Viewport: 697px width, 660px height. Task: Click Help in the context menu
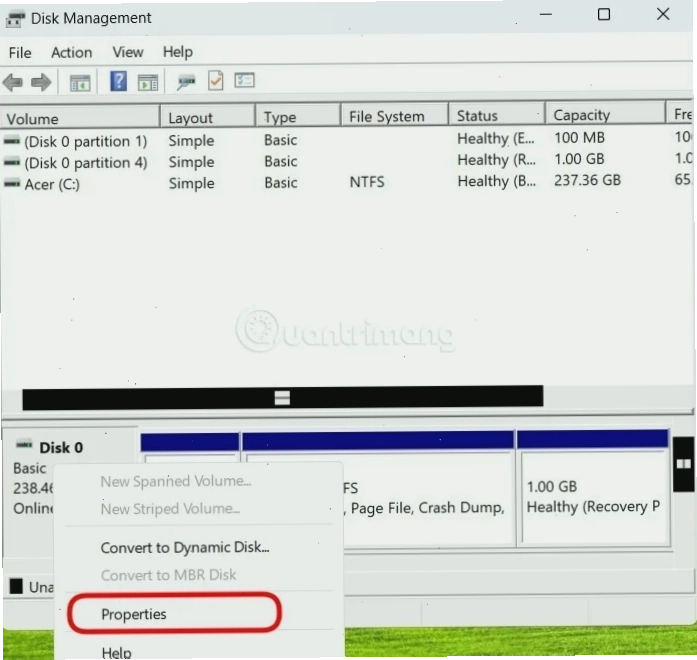(x=116, y=653)
